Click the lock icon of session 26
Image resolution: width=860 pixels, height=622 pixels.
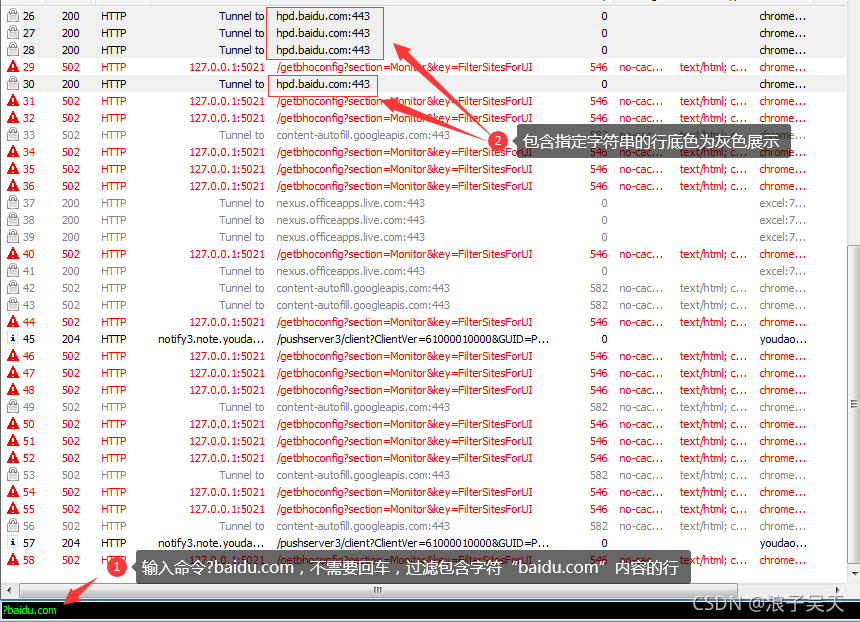[x=13, y=15]
